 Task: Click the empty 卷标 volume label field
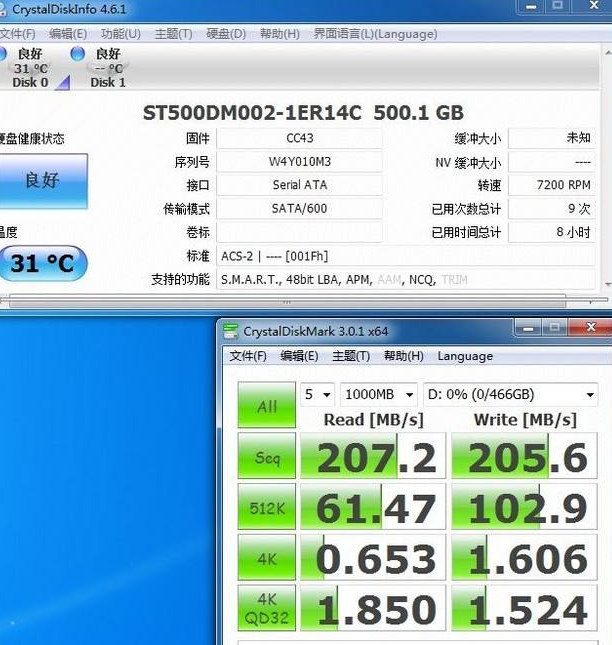pos(300,232)
